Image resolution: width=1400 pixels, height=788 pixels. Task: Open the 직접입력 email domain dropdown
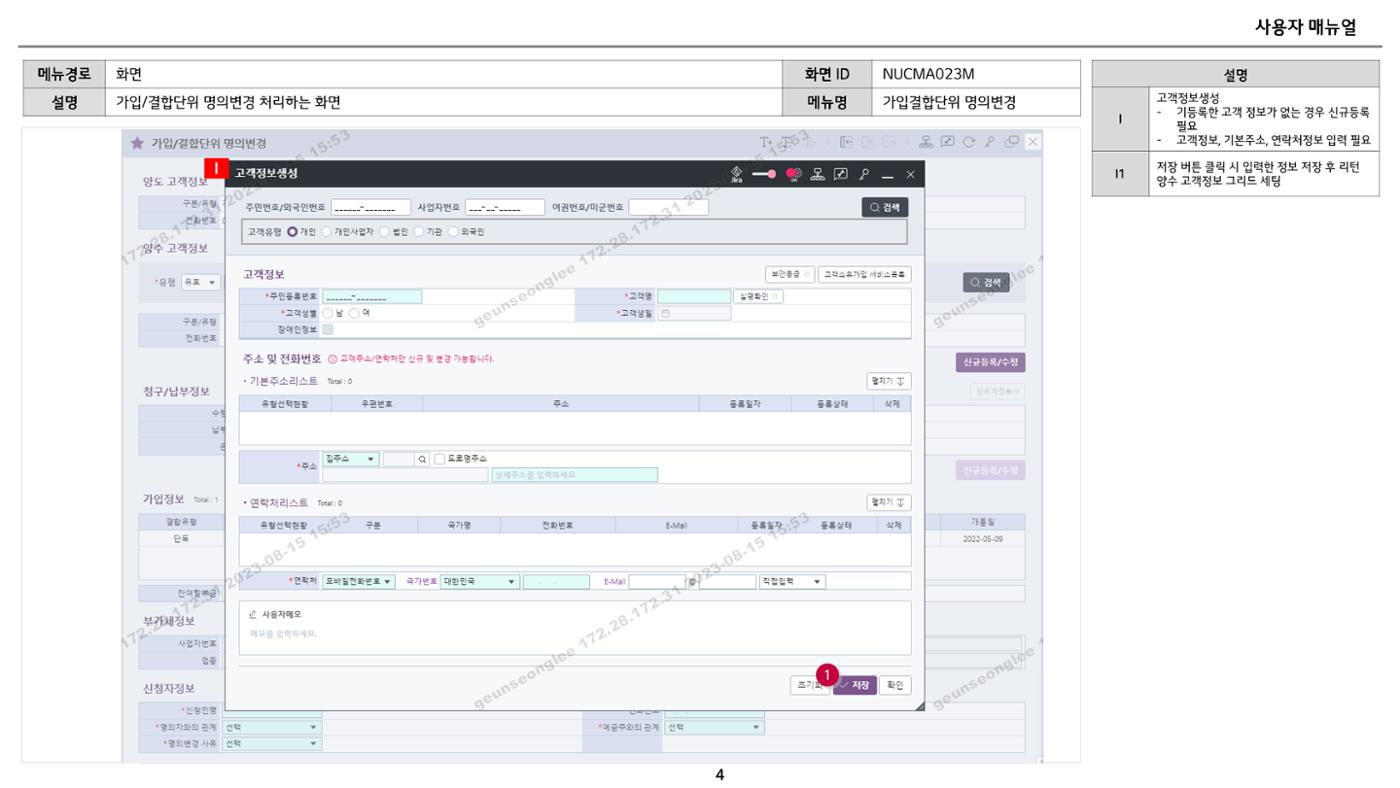pyautogui.click(x=792, y=581)
